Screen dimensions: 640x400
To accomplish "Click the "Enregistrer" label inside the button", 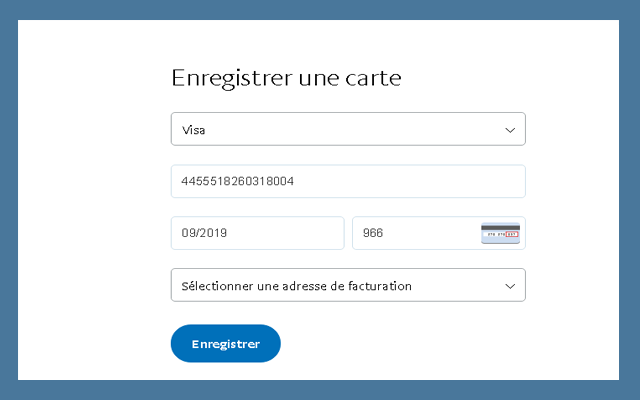I will click(x=225, y=344).
